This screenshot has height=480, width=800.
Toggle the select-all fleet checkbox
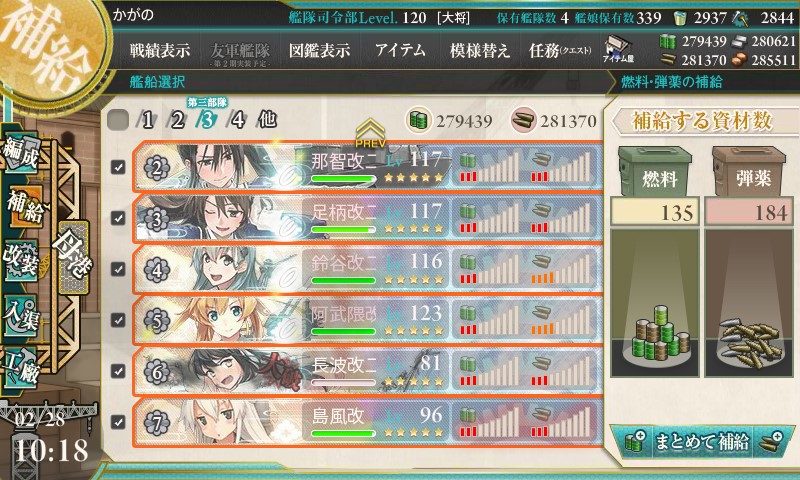pyautogui.click(x=118, y=120)
